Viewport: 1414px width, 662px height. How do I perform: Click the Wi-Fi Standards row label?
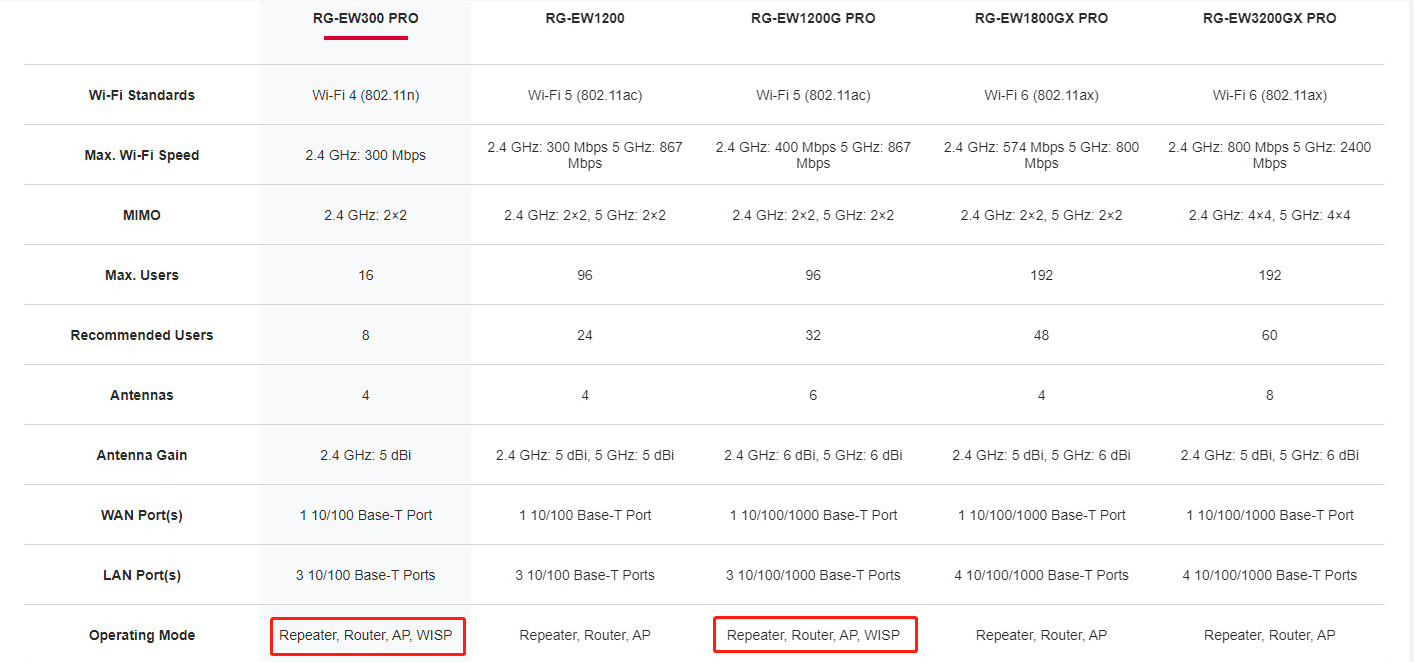pos(142,95)
